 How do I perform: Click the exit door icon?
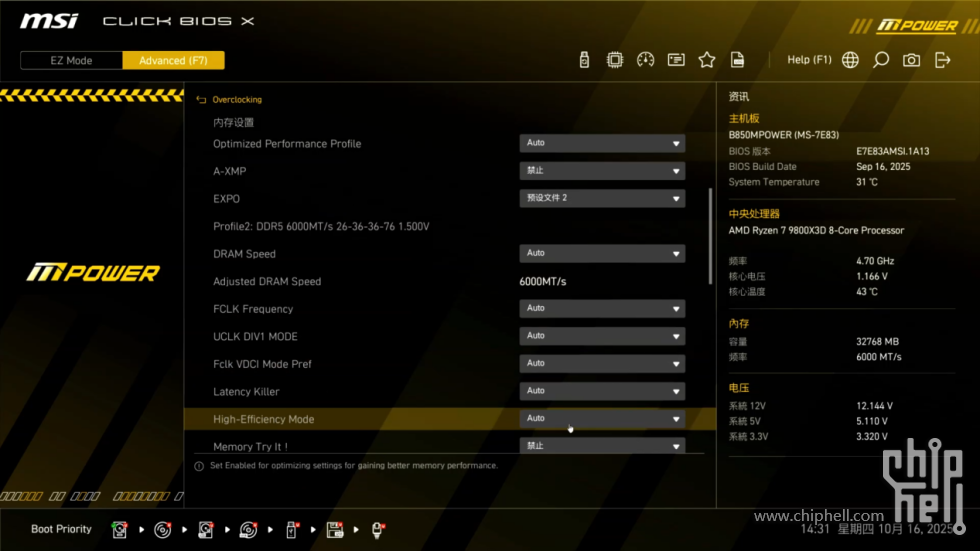[942, 60]
